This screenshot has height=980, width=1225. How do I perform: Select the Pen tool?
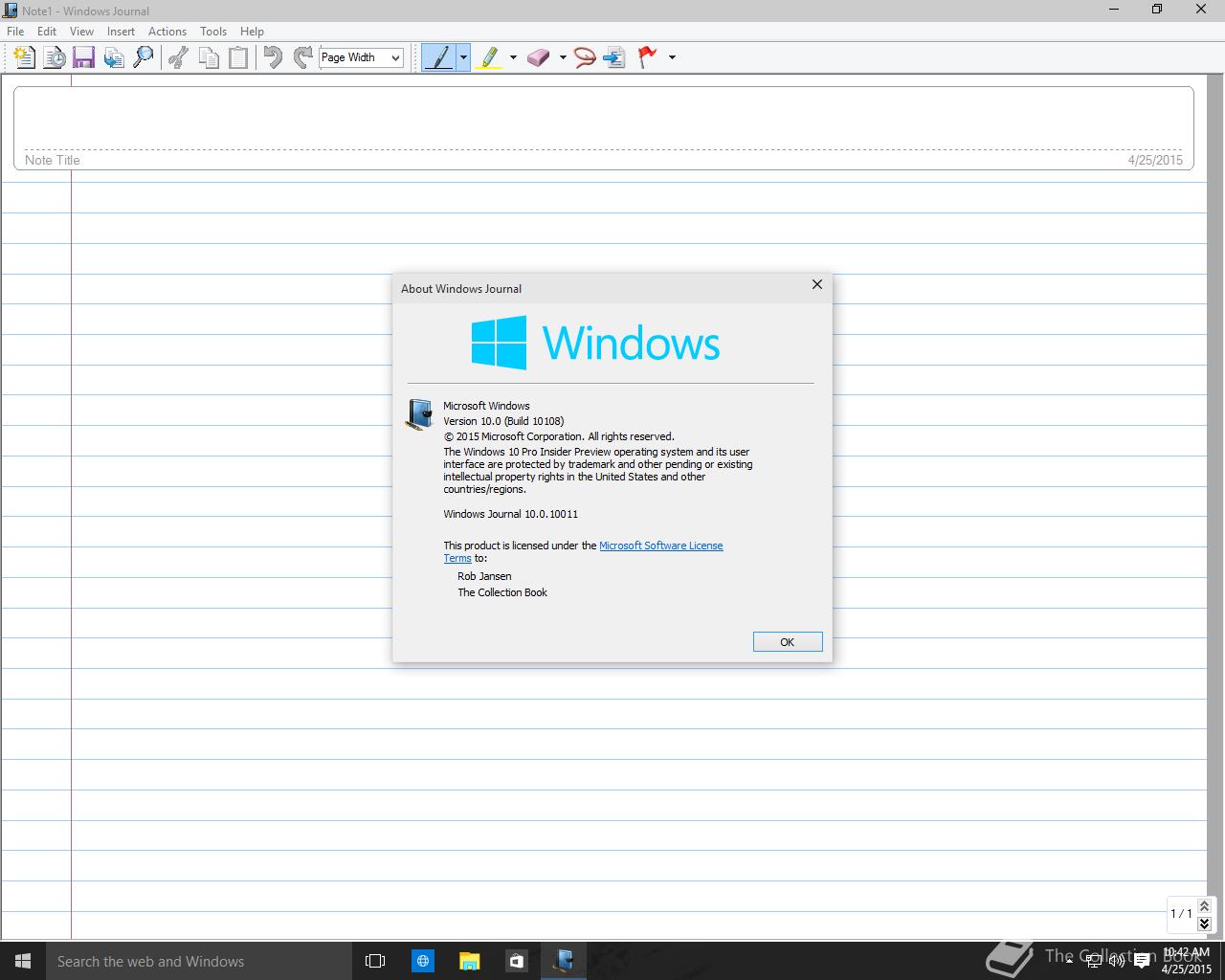(x=439, y=57)
